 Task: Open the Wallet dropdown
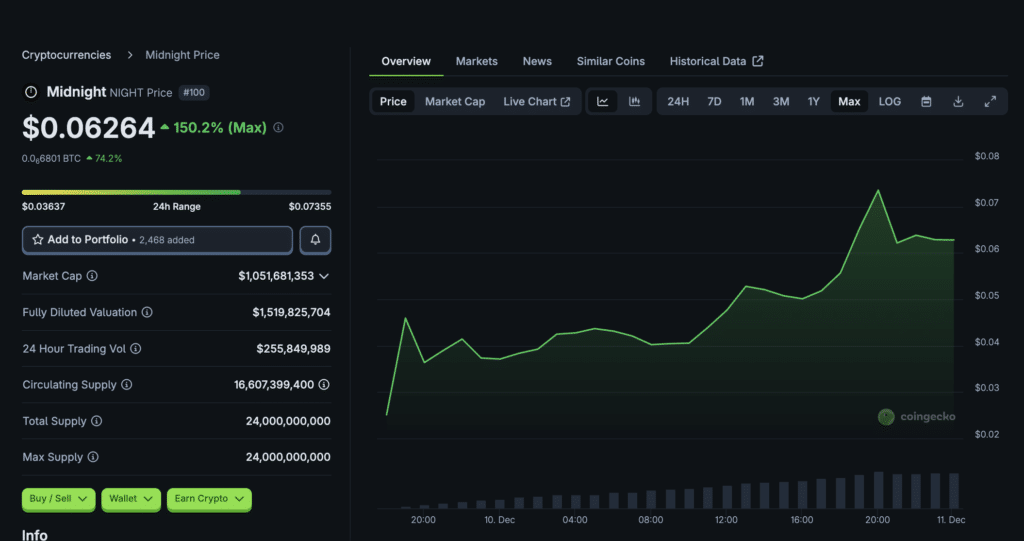pyautogui.click(x=131, y=498)
